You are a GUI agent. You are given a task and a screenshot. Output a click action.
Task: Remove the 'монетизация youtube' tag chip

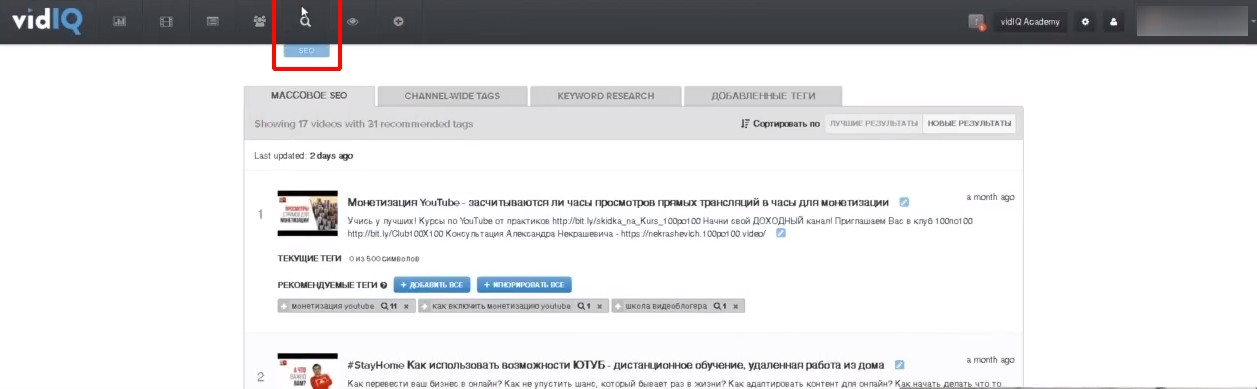(406, 306)
